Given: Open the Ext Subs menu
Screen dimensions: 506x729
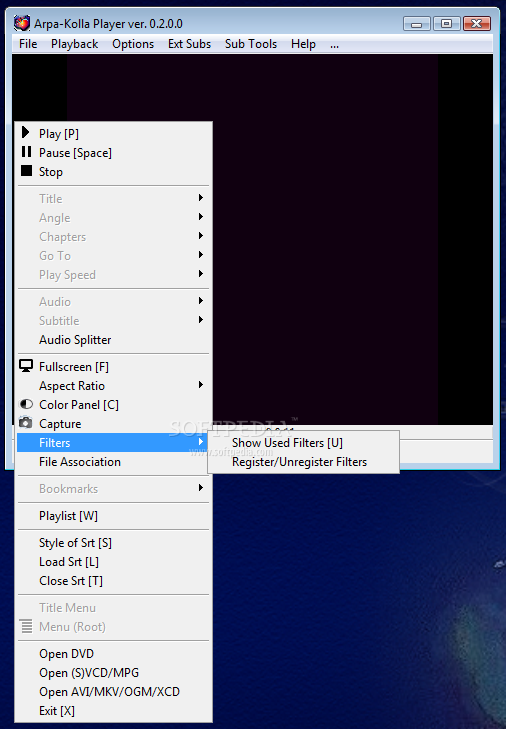Looking at the screenshot, I should pyautogui.click(x=189, y=44).
